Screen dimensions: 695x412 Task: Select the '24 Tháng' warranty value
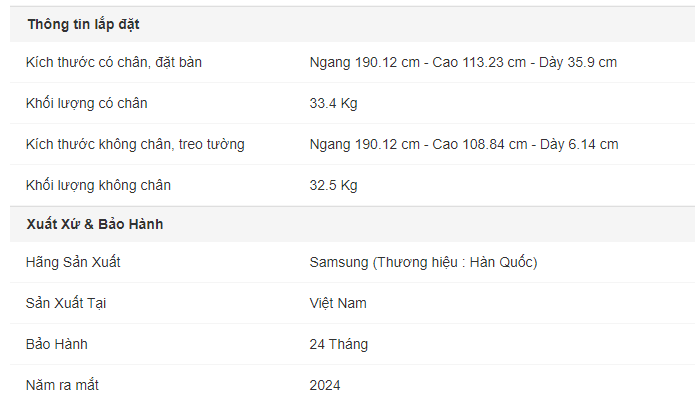click(339, 344)
